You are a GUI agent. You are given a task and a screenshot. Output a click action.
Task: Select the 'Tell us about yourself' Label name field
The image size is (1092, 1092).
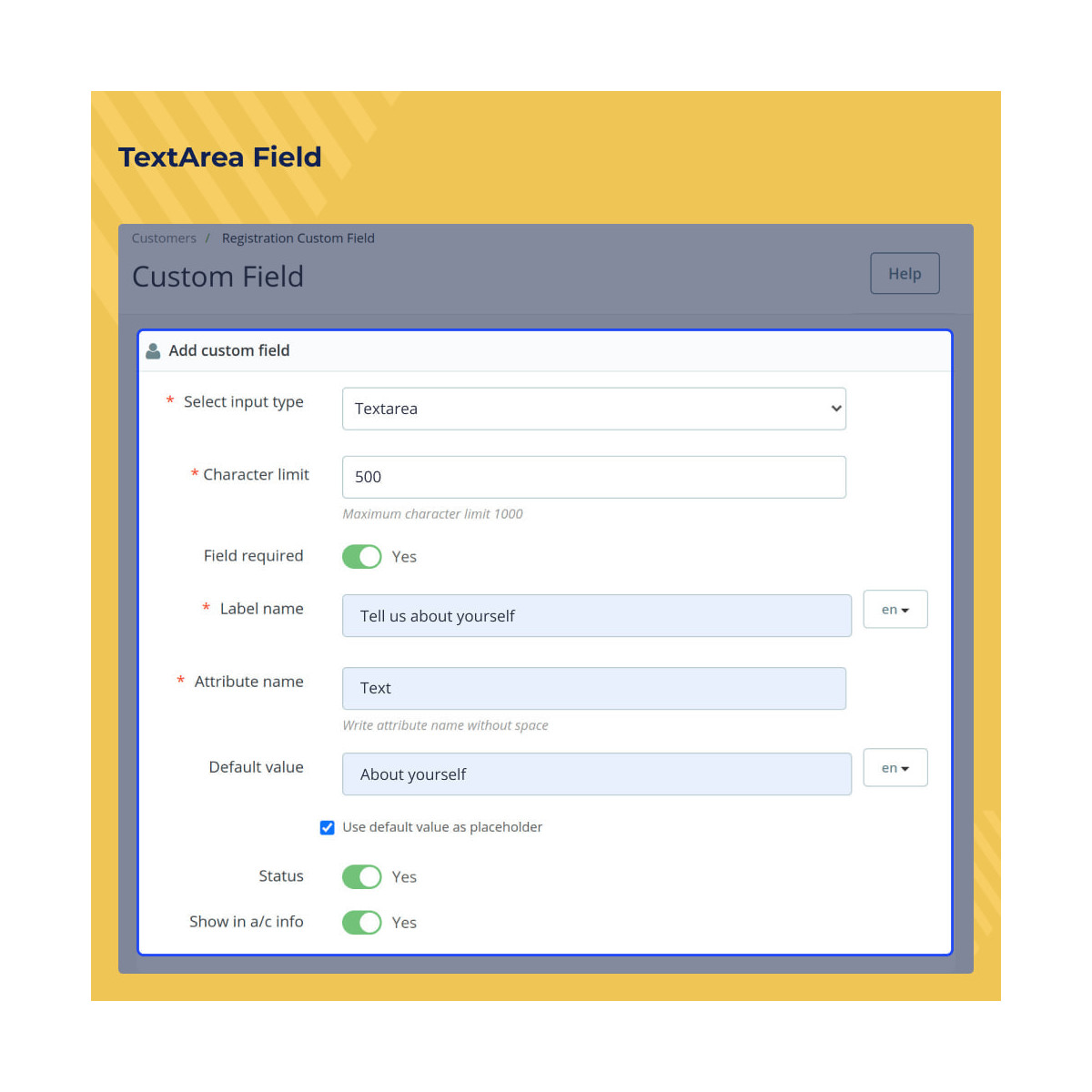pyautogui.click(x=596, y=615)
